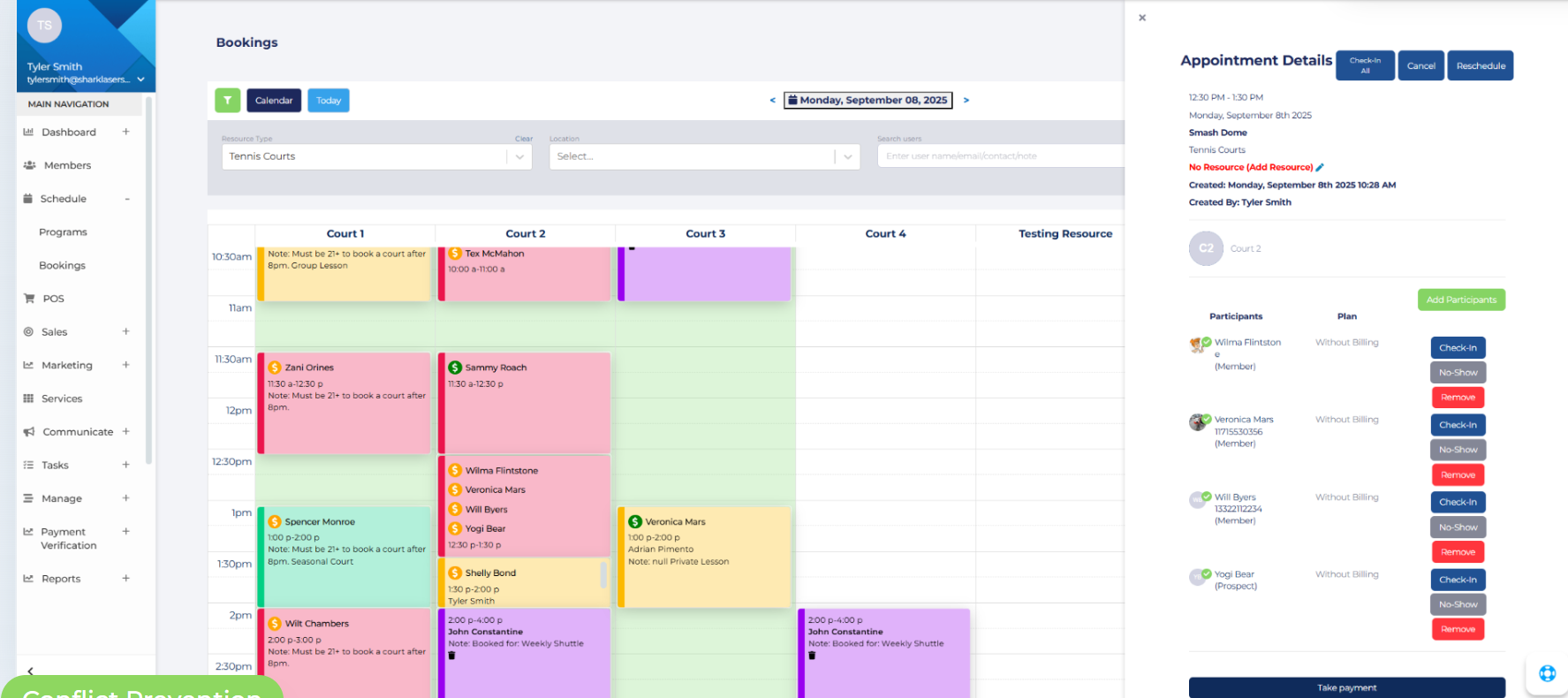This screenshot has height=698, width=1568.
Task: Expand the Dashboard menu plus sign
Action: [x=125, y=132]
